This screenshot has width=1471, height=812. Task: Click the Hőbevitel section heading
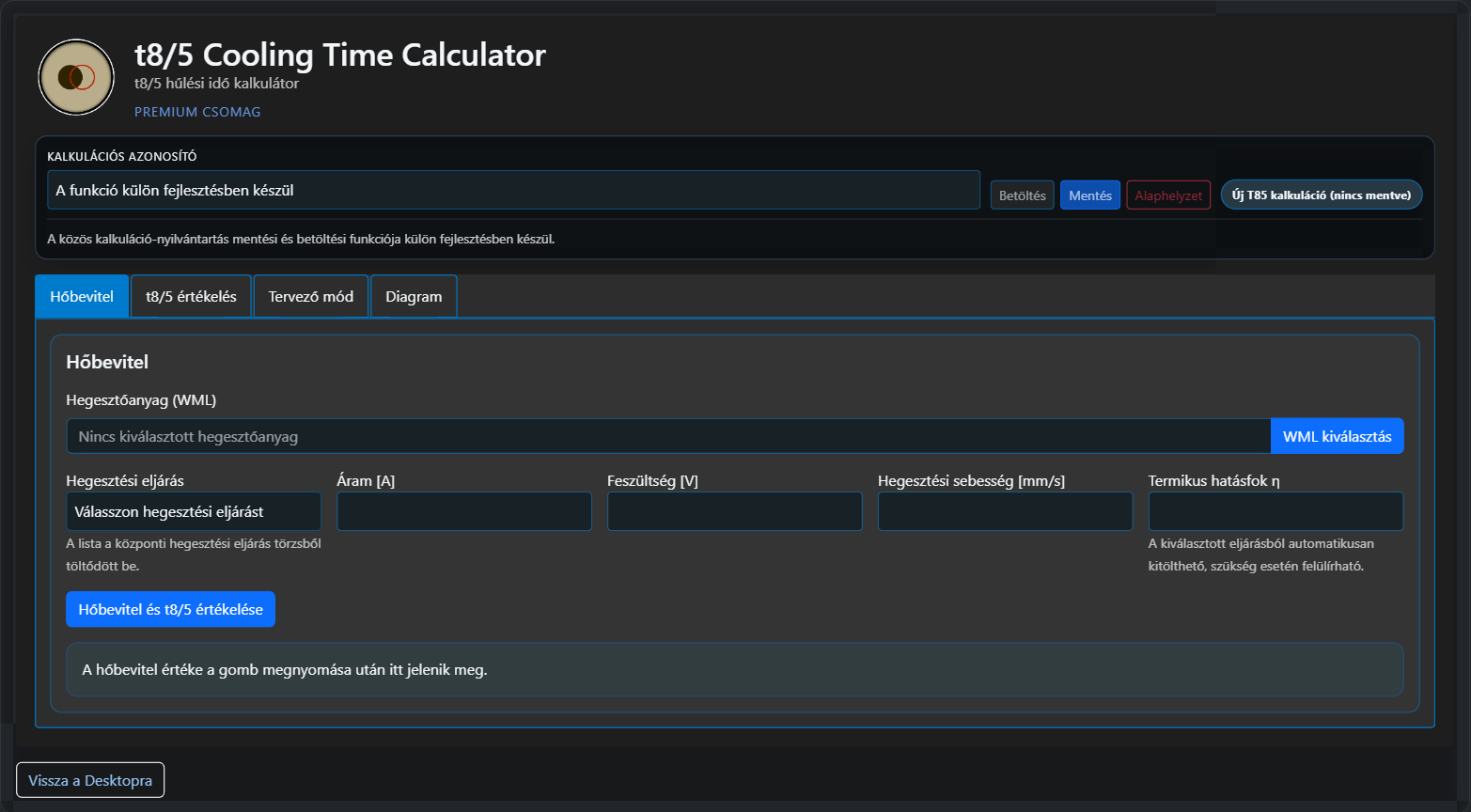(x=107, y=362)
